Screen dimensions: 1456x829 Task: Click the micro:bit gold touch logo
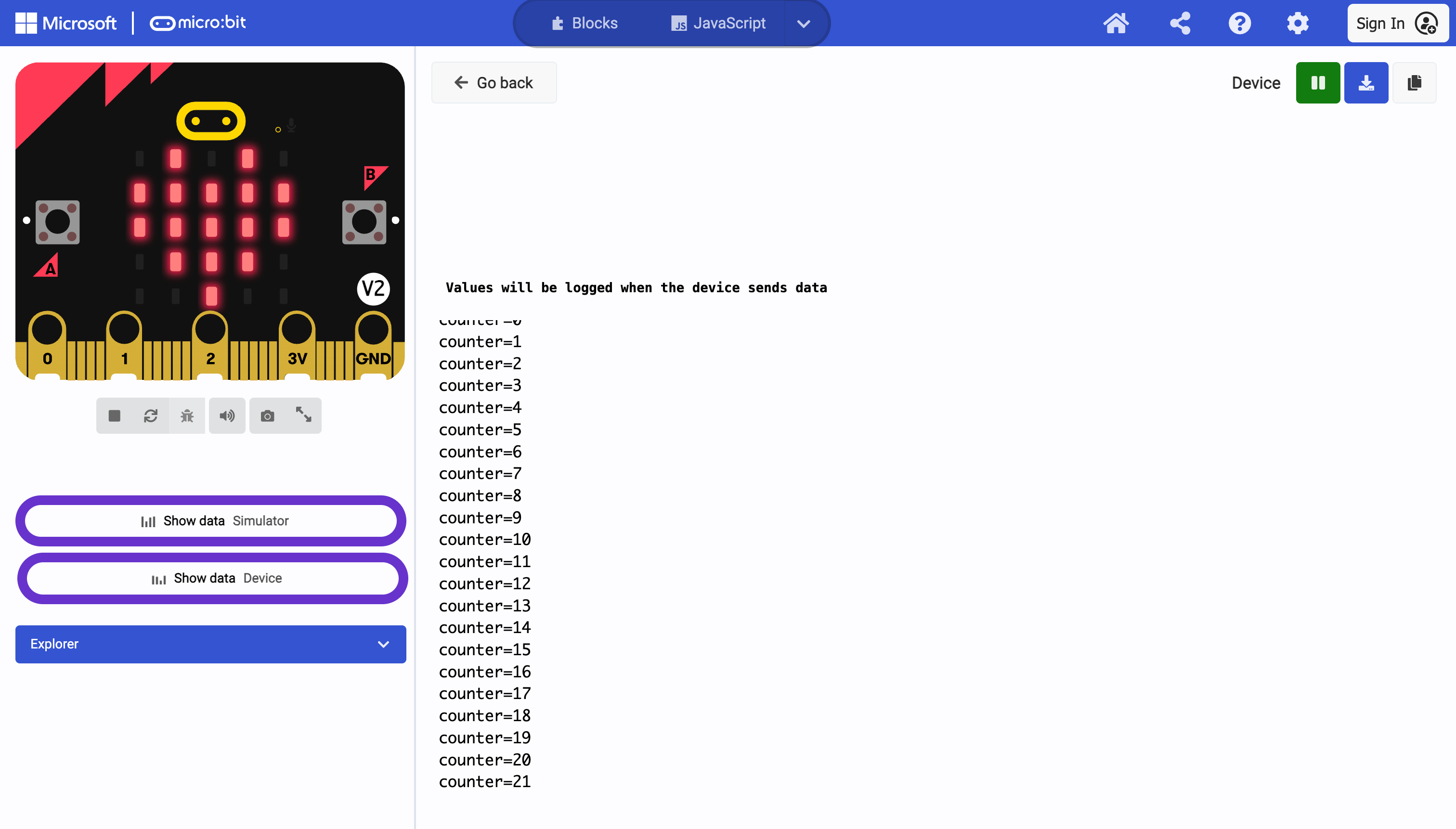(211, 121)
